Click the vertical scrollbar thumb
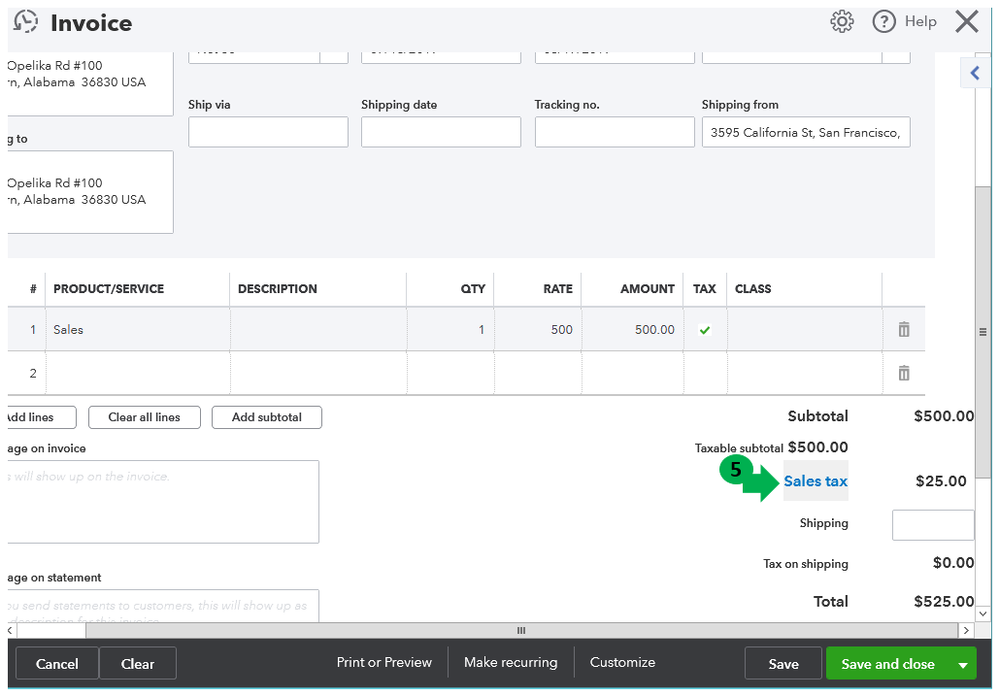The height and width of the screenshot is (693, 999). pyautogui.click(x=982, y=332)
